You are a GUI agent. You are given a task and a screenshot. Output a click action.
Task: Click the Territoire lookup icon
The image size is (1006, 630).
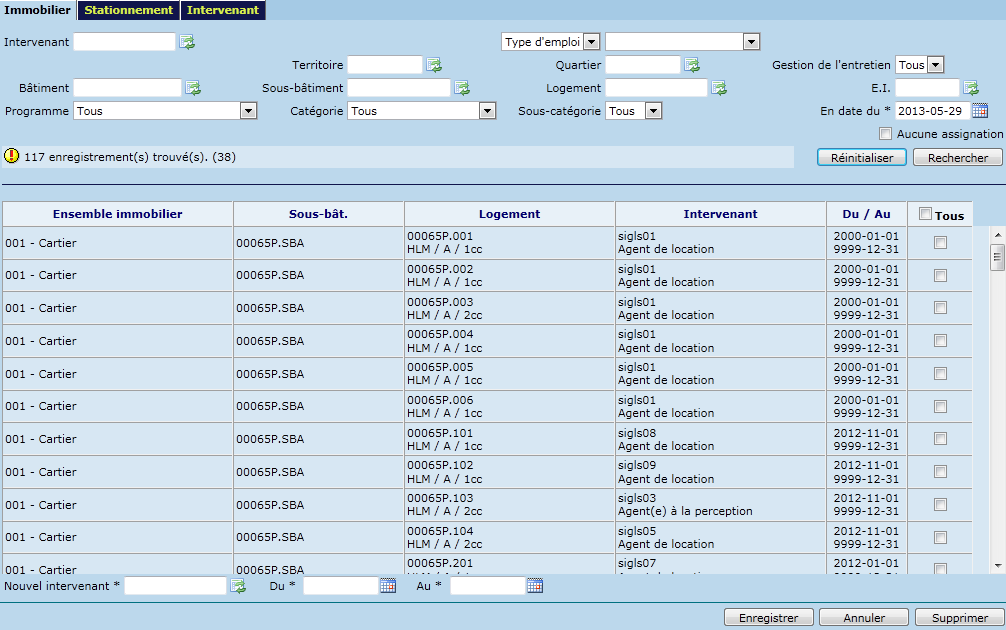(x=434, y=65)
